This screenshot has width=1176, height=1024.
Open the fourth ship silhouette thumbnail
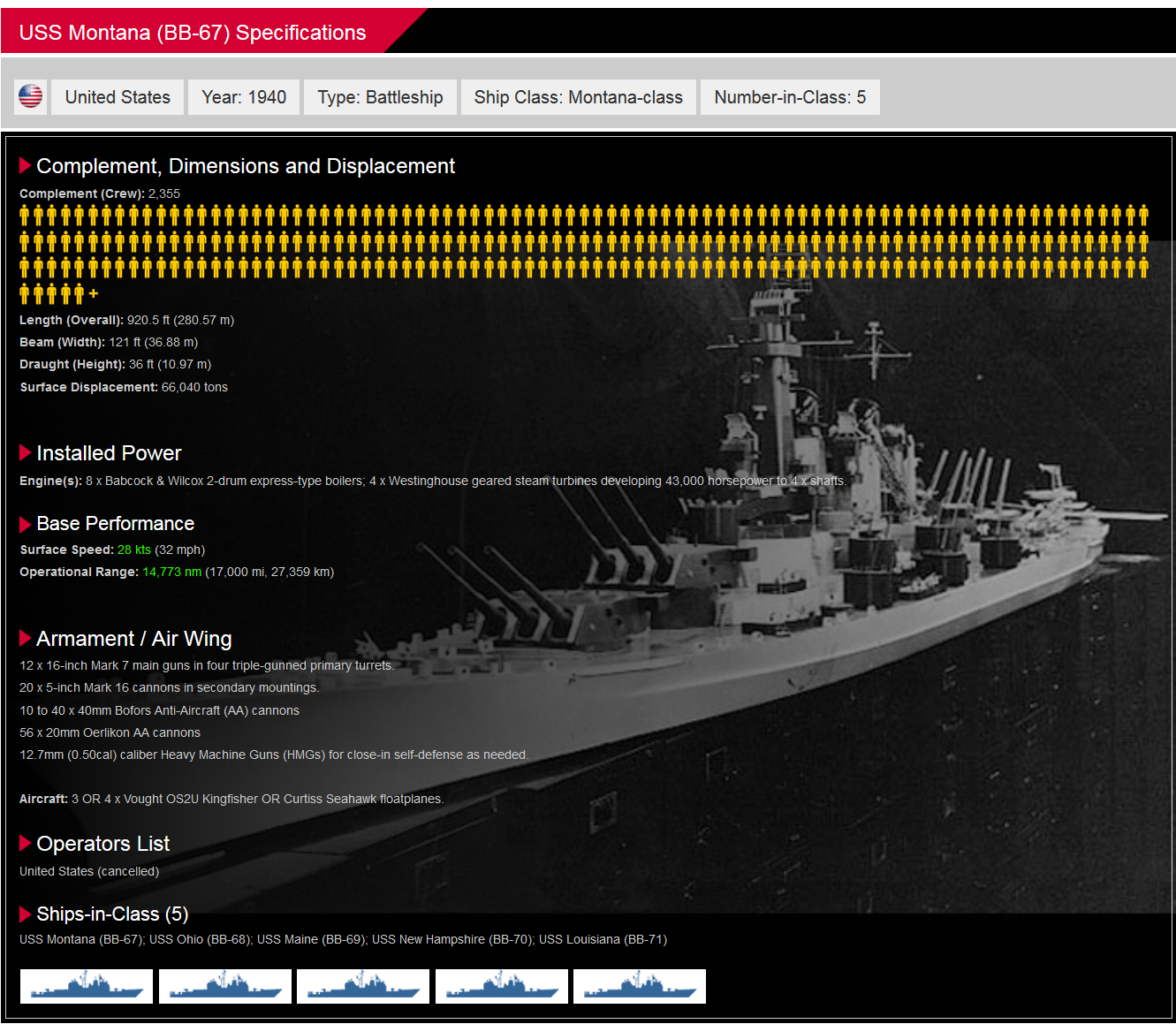coord(502,986)
